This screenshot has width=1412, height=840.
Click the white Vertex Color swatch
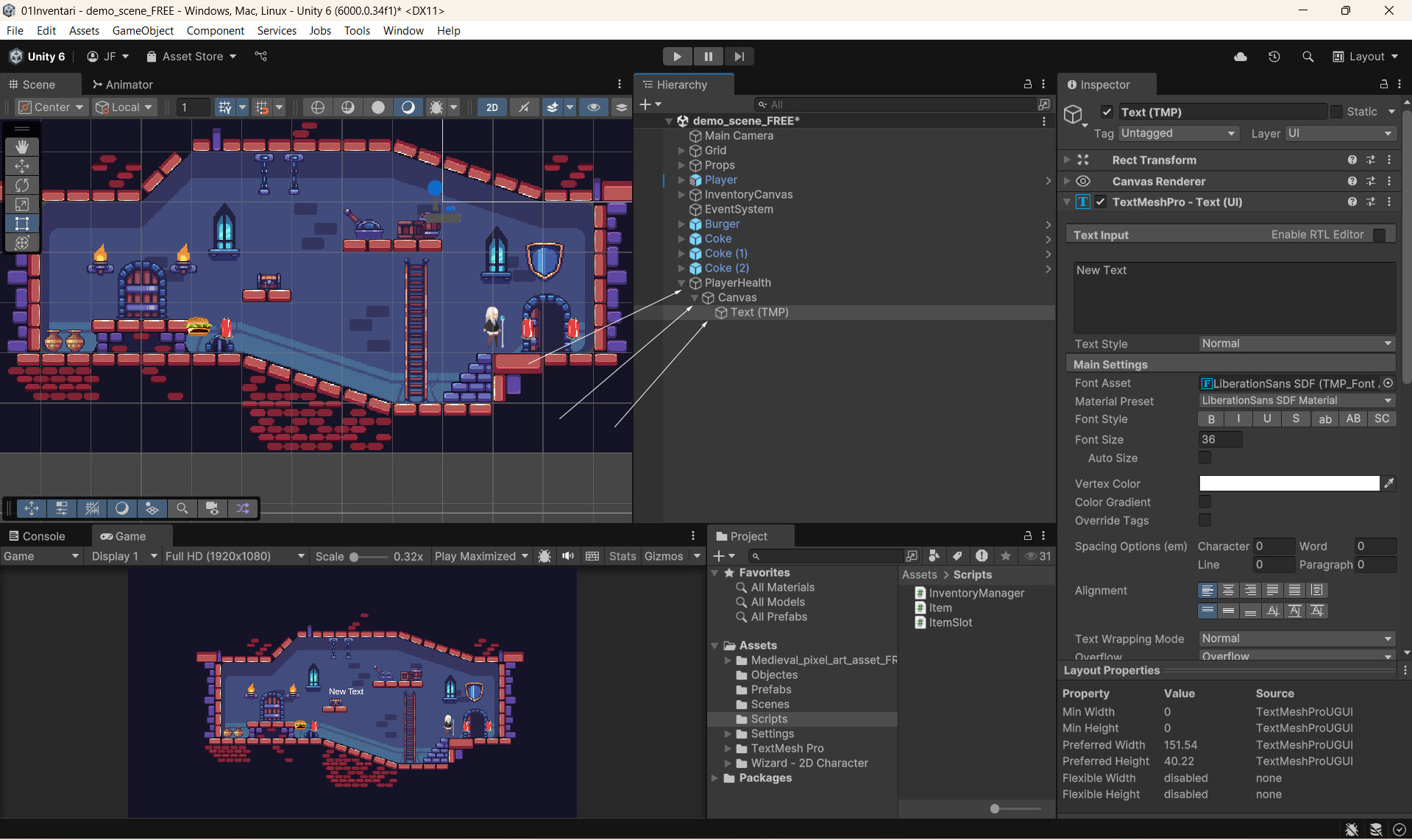(1289, 483)
